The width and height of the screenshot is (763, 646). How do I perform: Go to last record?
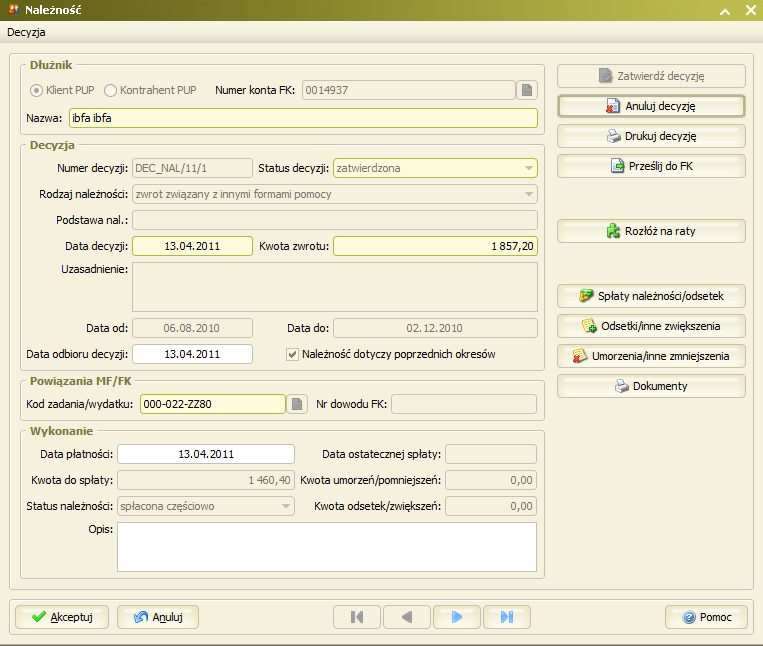coord(507,617)
